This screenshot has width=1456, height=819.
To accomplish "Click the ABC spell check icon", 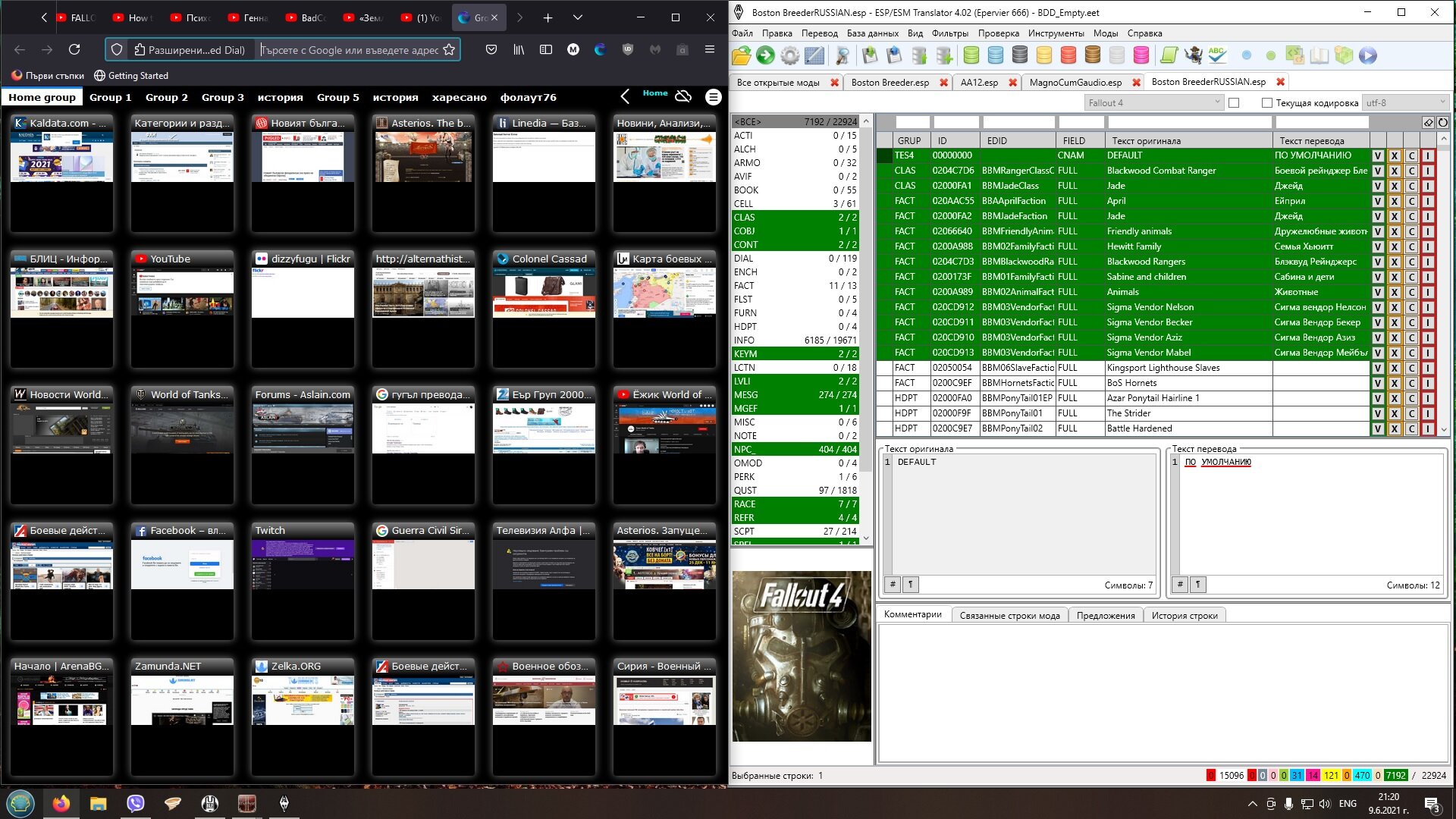I will 1217,55.
